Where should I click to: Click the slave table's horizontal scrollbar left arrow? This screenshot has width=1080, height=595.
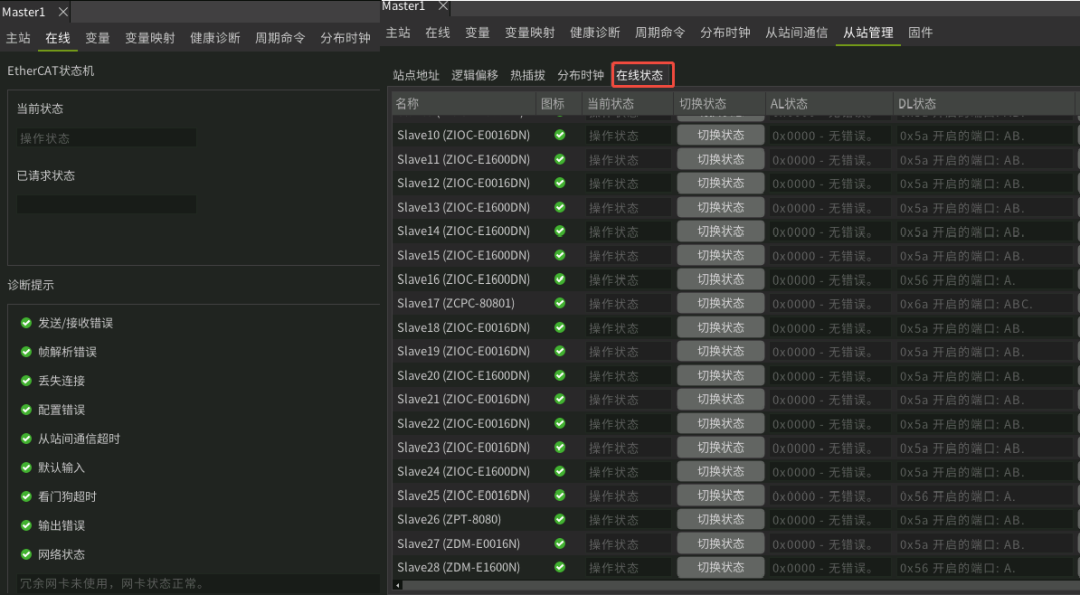click(x=397, y=585)
